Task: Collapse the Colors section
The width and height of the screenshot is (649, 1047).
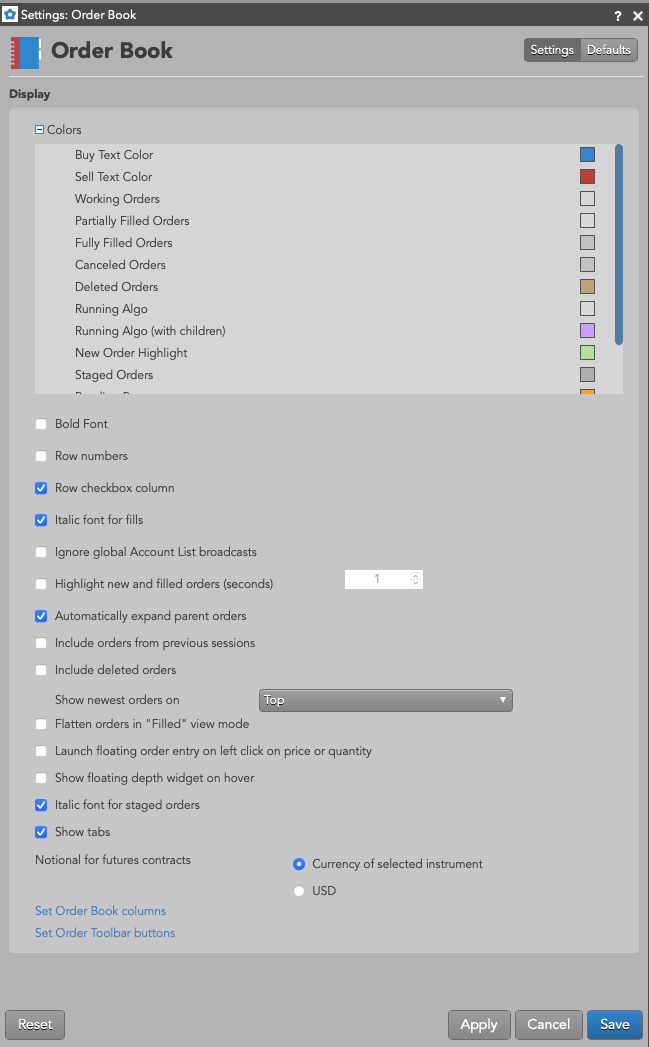Action: pyautogui.click(x=39, y=130)
